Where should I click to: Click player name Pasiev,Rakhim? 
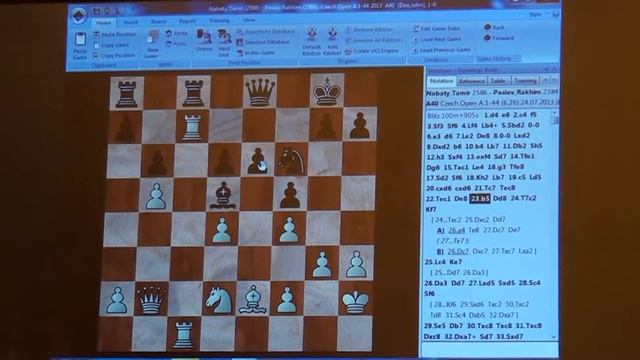pyautogui.click(x=517, y=92)
